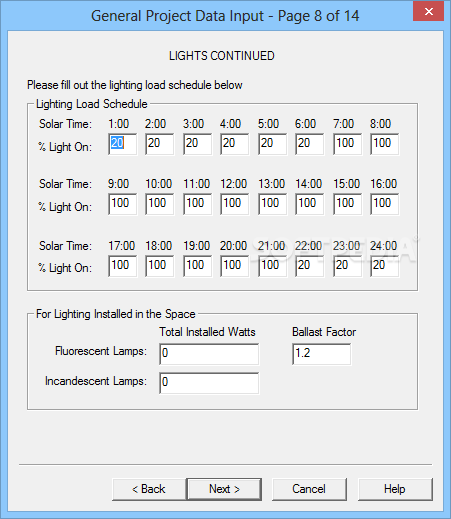
Task: Select the 10:00 % Light On field
Action: pyautogui.click(x=159, y=204)
